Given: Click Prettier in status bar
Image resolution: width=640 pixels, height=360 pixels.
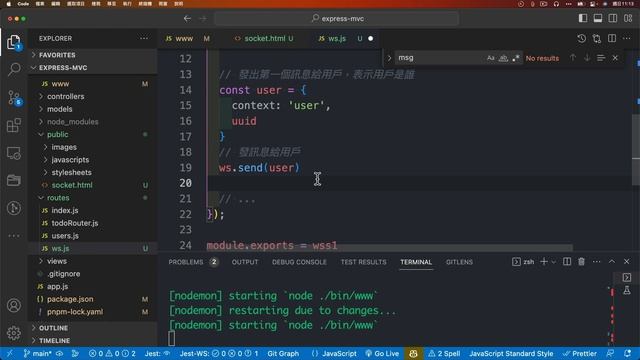Looking at the screenshot, I should pyautogui.click(x=580, y=353).
